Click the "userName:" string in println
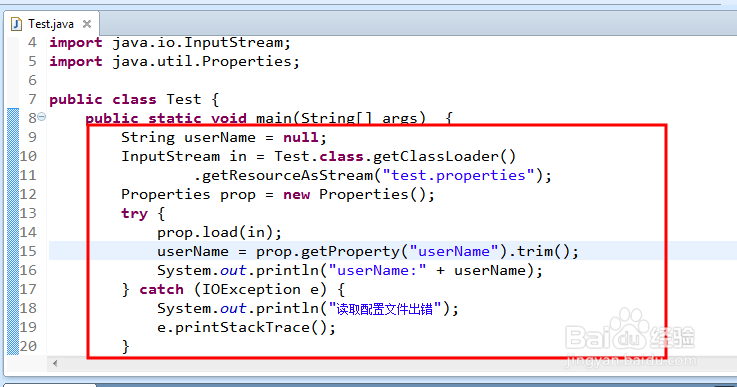 click(377, 270)
